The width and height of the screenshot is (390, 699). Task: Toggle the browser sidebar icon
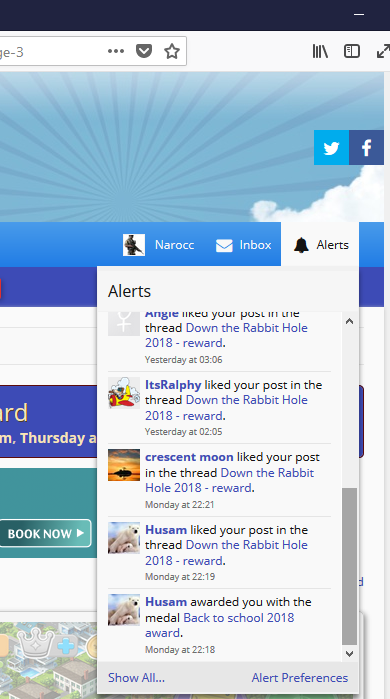coord(352,51)
